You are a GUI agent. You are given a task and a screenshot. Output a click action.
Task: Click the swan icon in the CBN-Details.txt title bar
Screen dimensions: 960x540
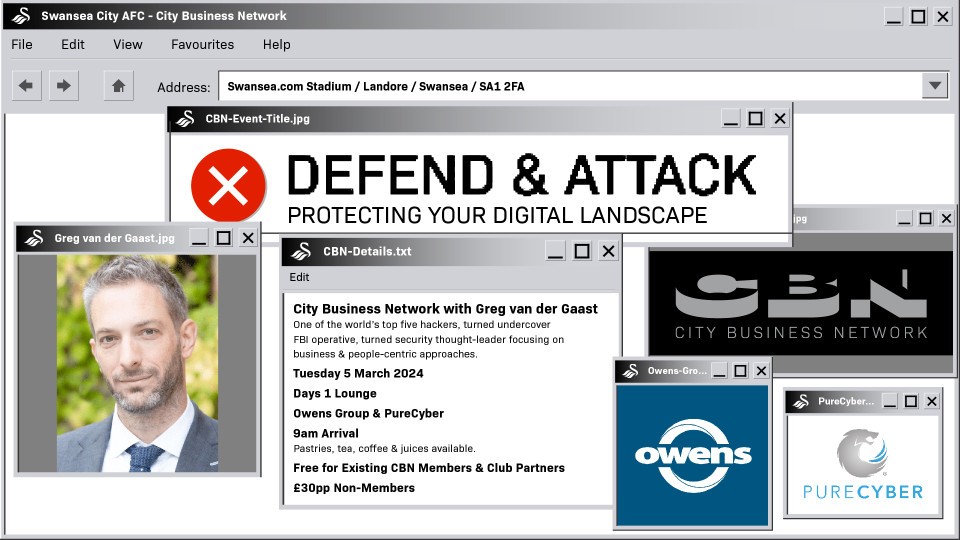point(300,251)
